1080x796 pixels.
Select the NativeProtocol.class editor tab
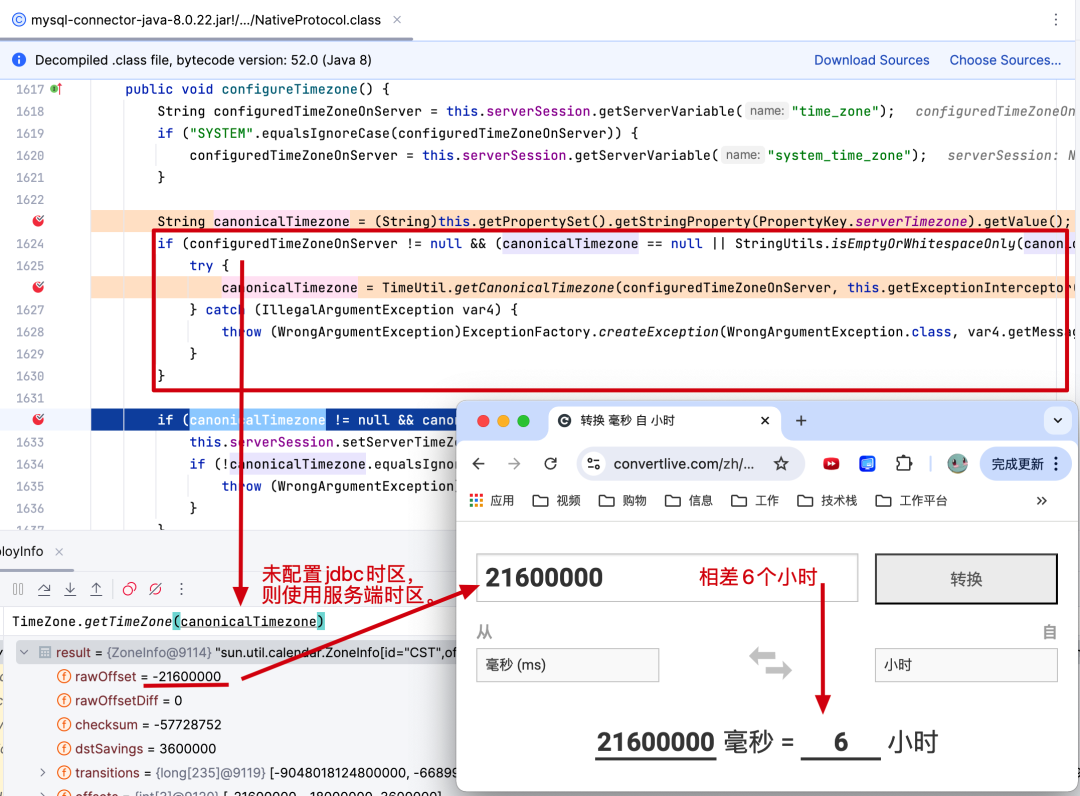pos(205,20)
